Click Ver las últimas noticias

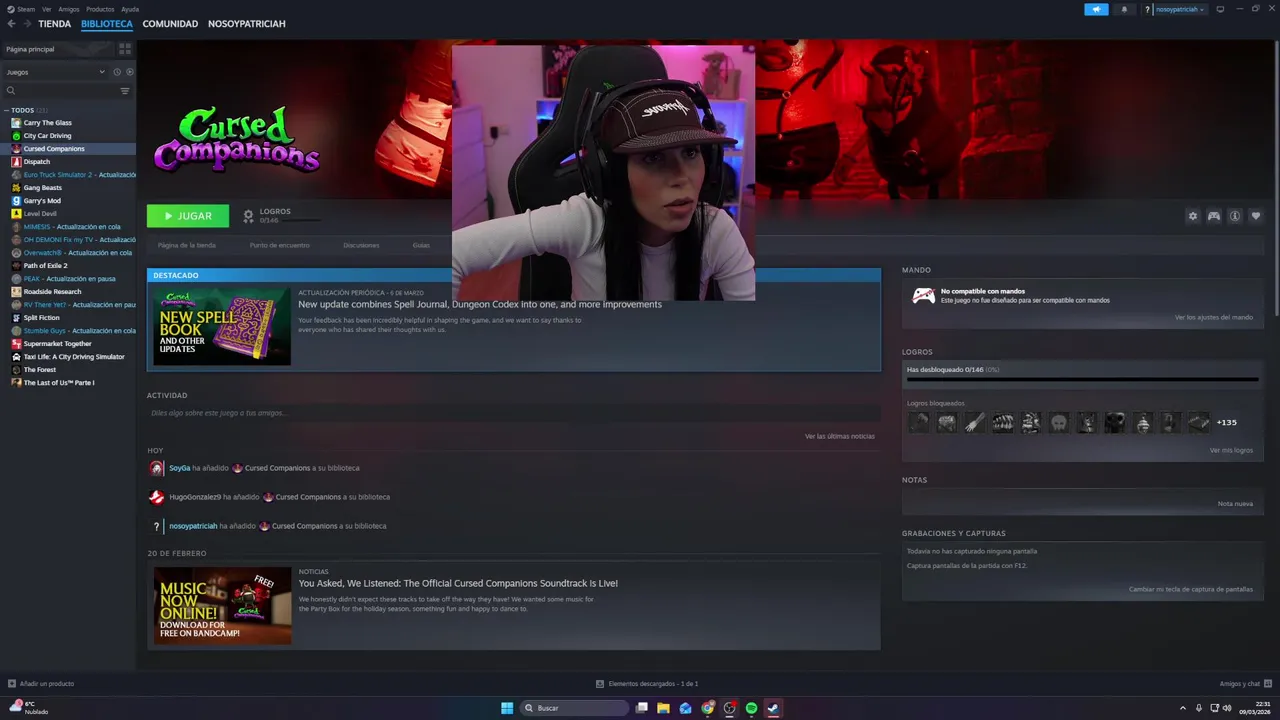(840, 436)
